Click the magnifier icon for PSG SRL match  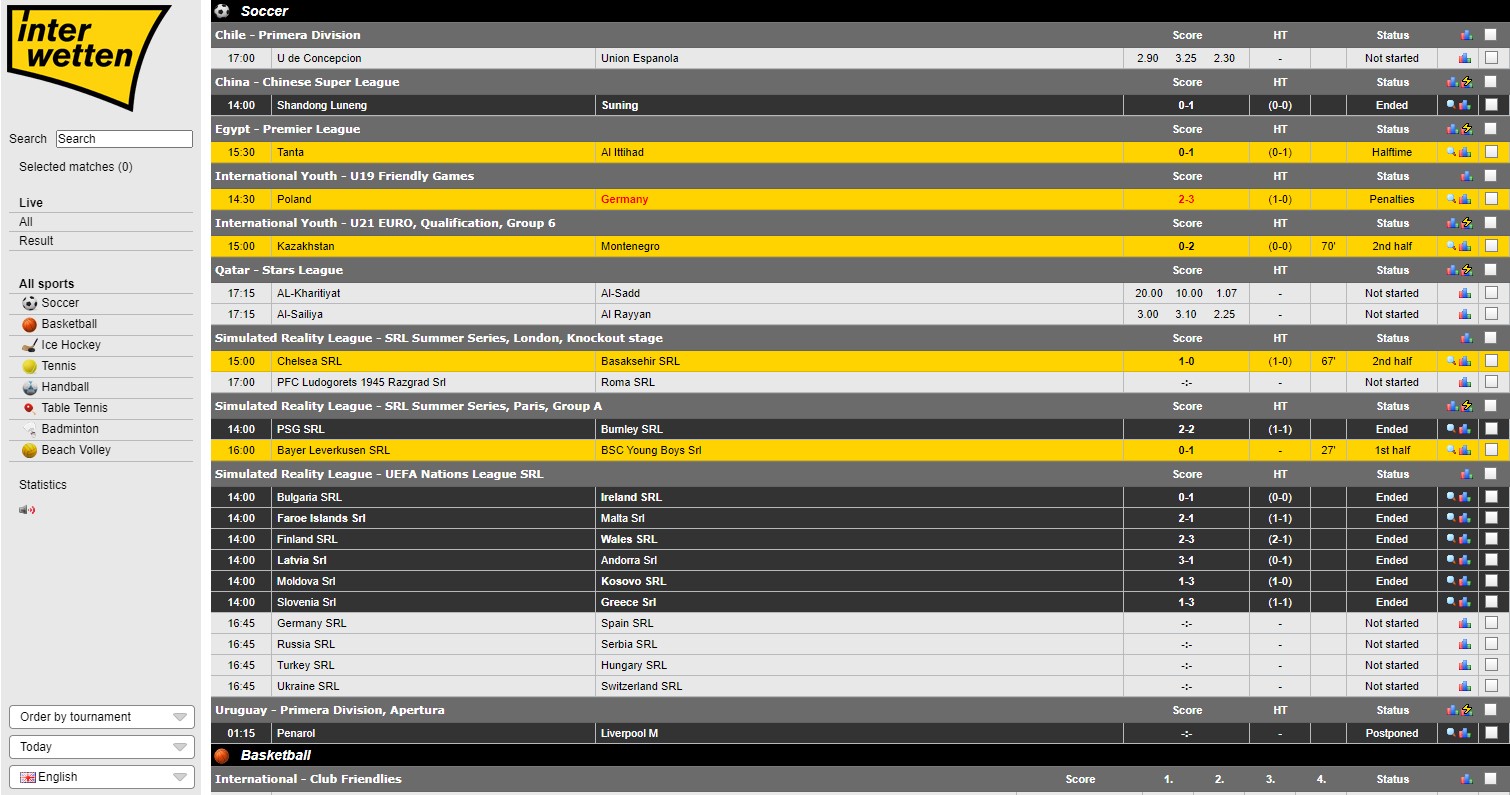(1451, 429)
